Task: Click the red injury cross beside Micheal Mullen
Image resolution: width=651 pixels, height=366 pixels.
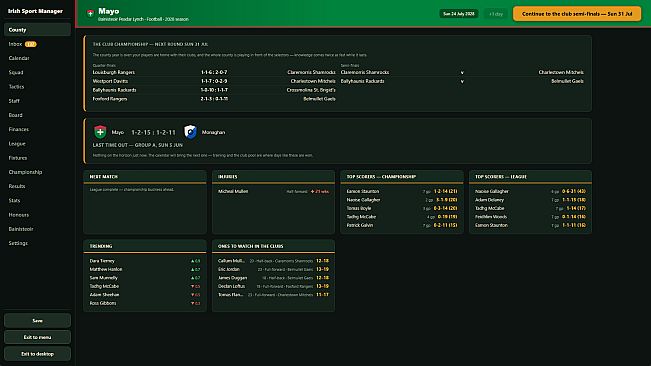Action: tap(312, 192)
